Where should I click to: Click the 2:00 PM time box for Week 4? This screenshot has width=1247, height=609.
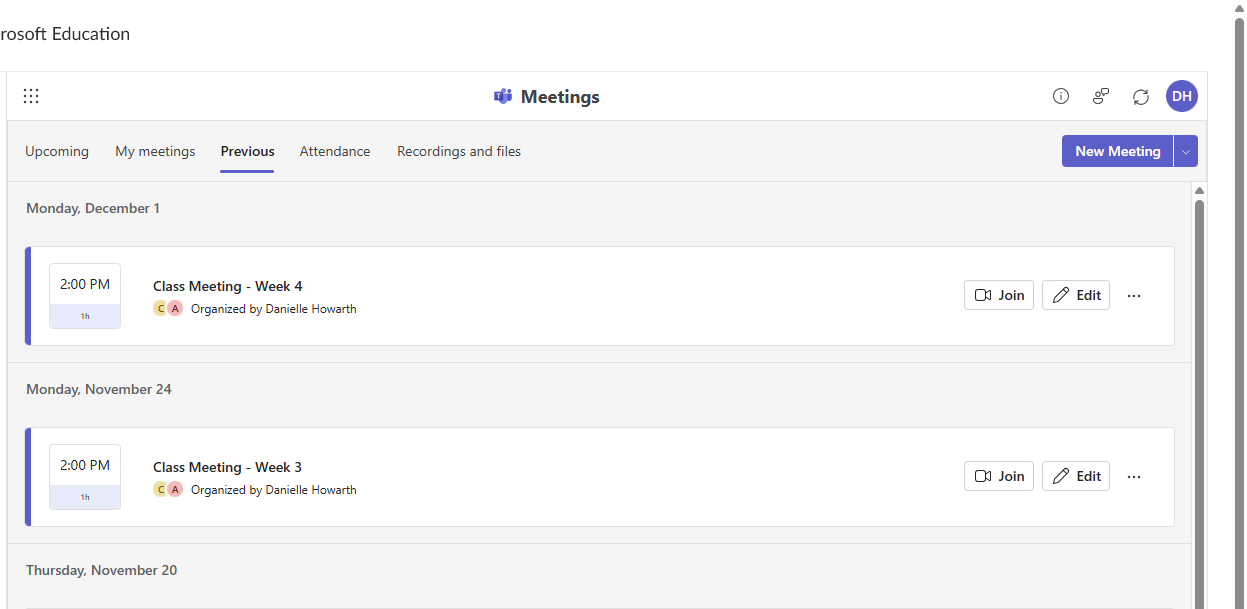pos(85,296)
